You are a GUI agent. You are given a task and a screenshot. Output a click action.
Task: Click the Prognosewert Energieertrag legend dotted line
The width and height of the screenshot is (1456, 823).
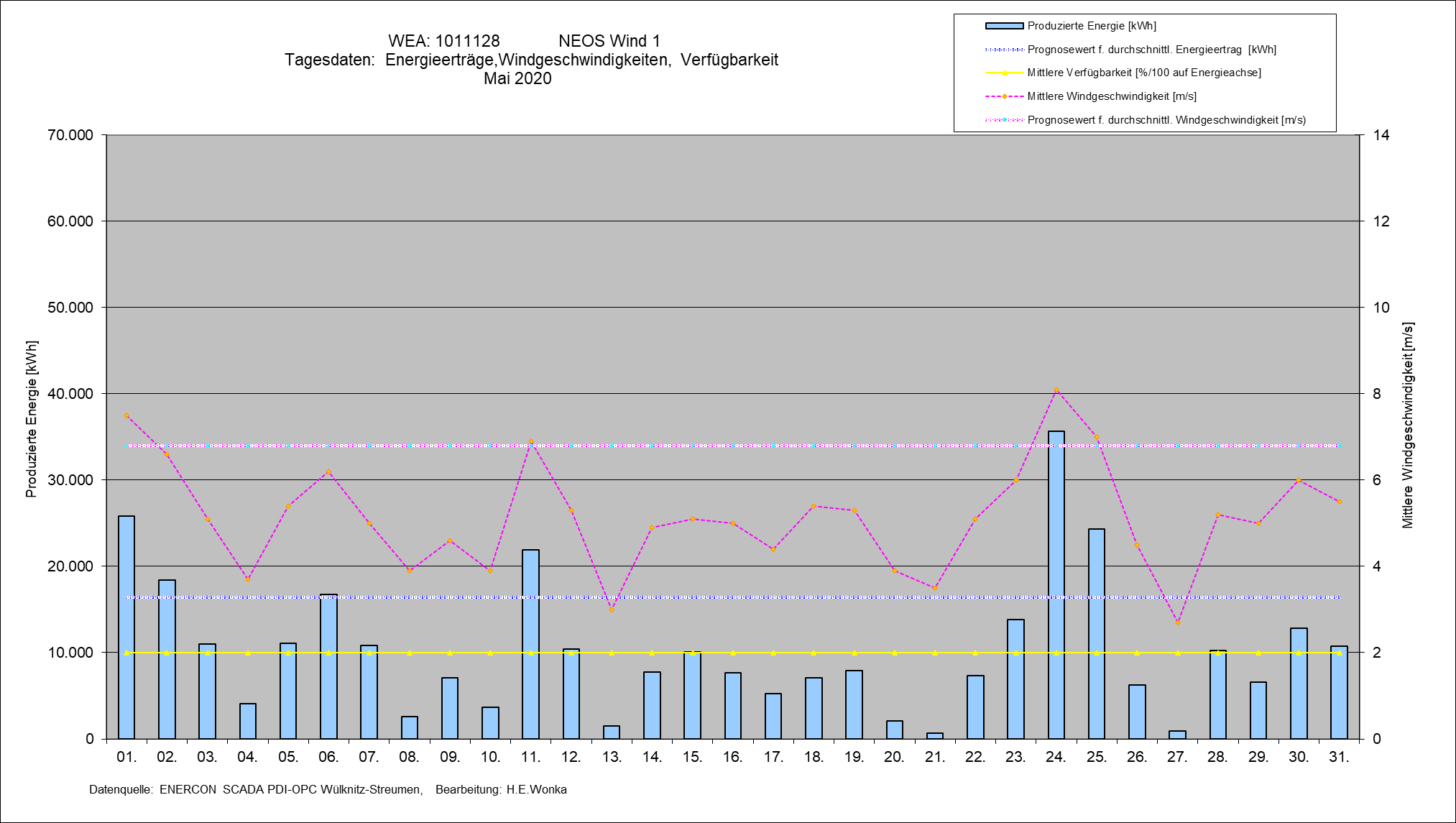pos(1005,50)
